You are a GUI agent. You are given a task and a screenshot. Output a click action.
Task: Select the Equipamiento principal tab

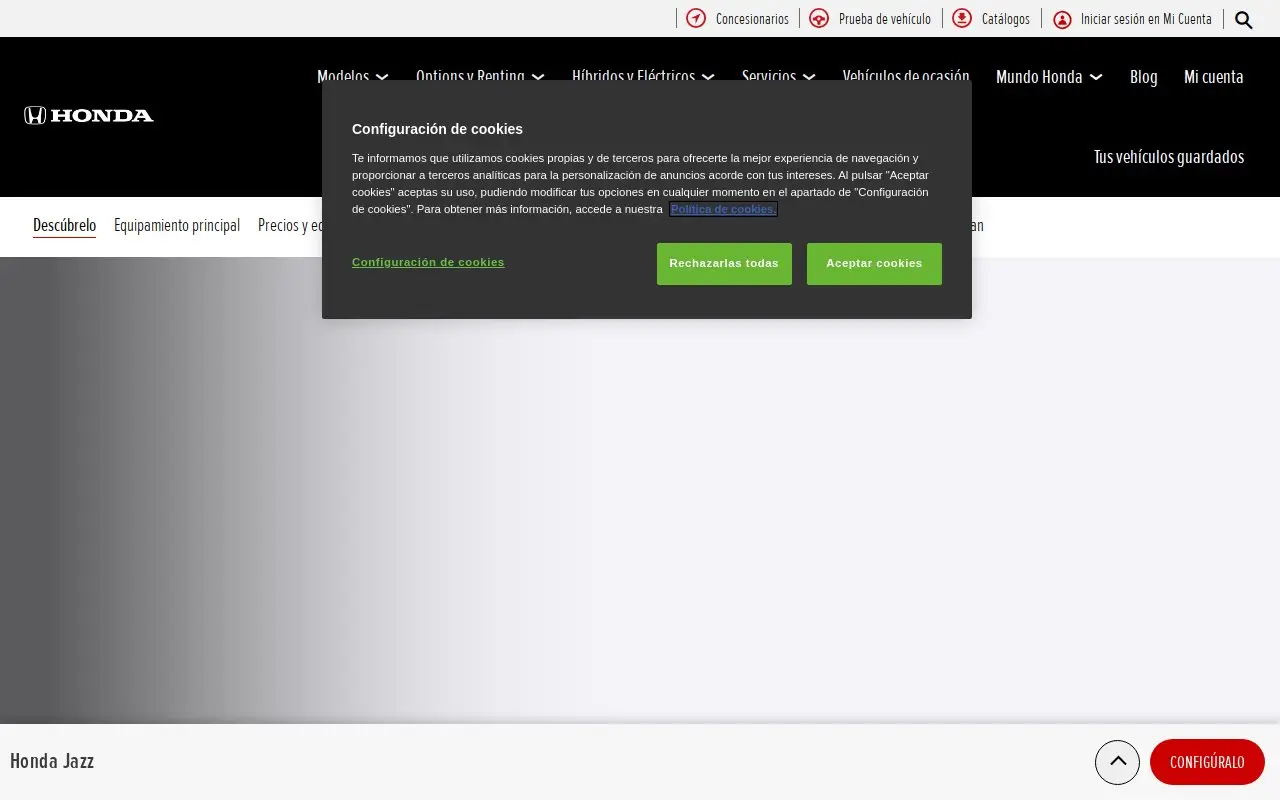point(177,225)
